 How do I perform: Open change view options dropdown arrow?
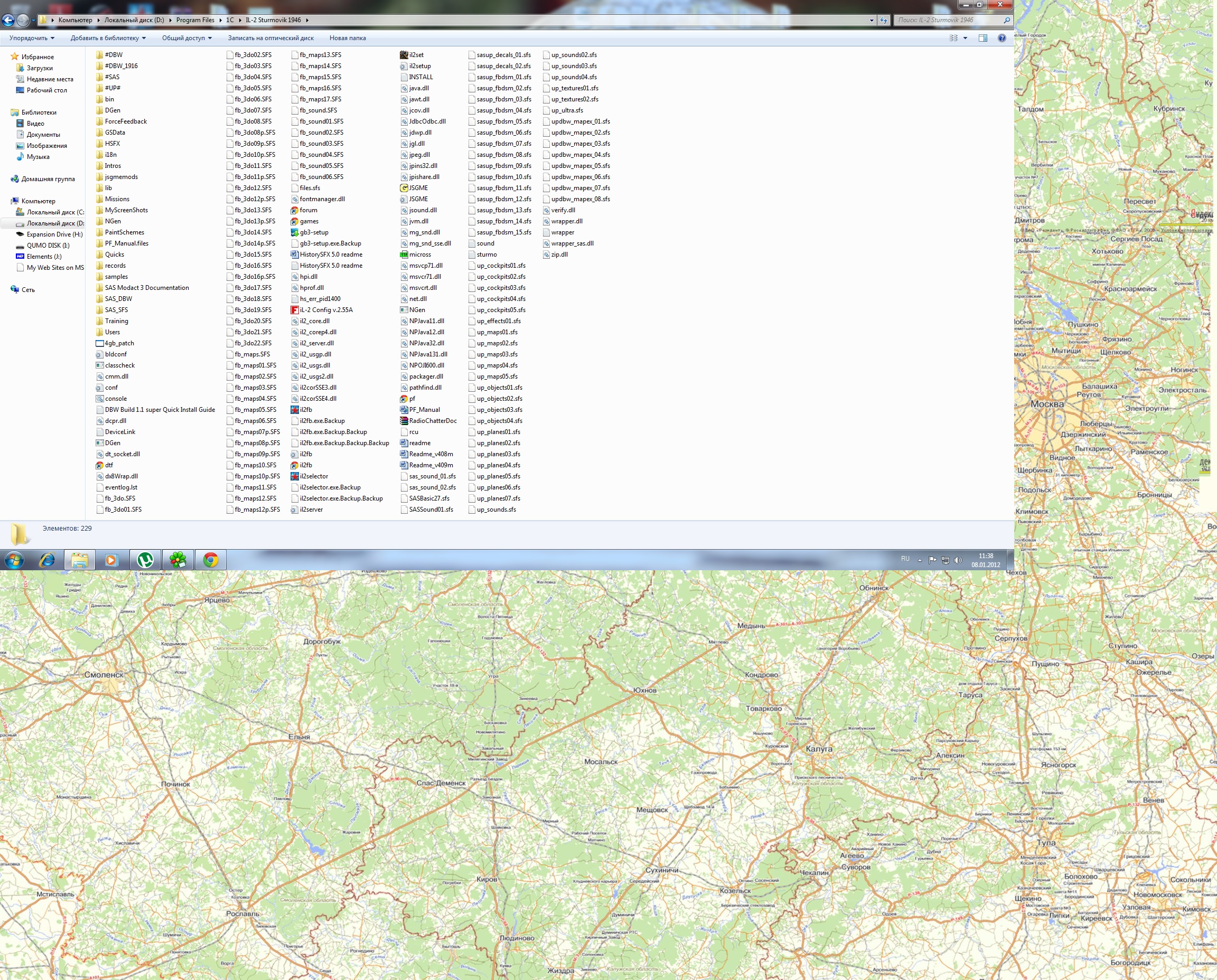pos(965,38)
